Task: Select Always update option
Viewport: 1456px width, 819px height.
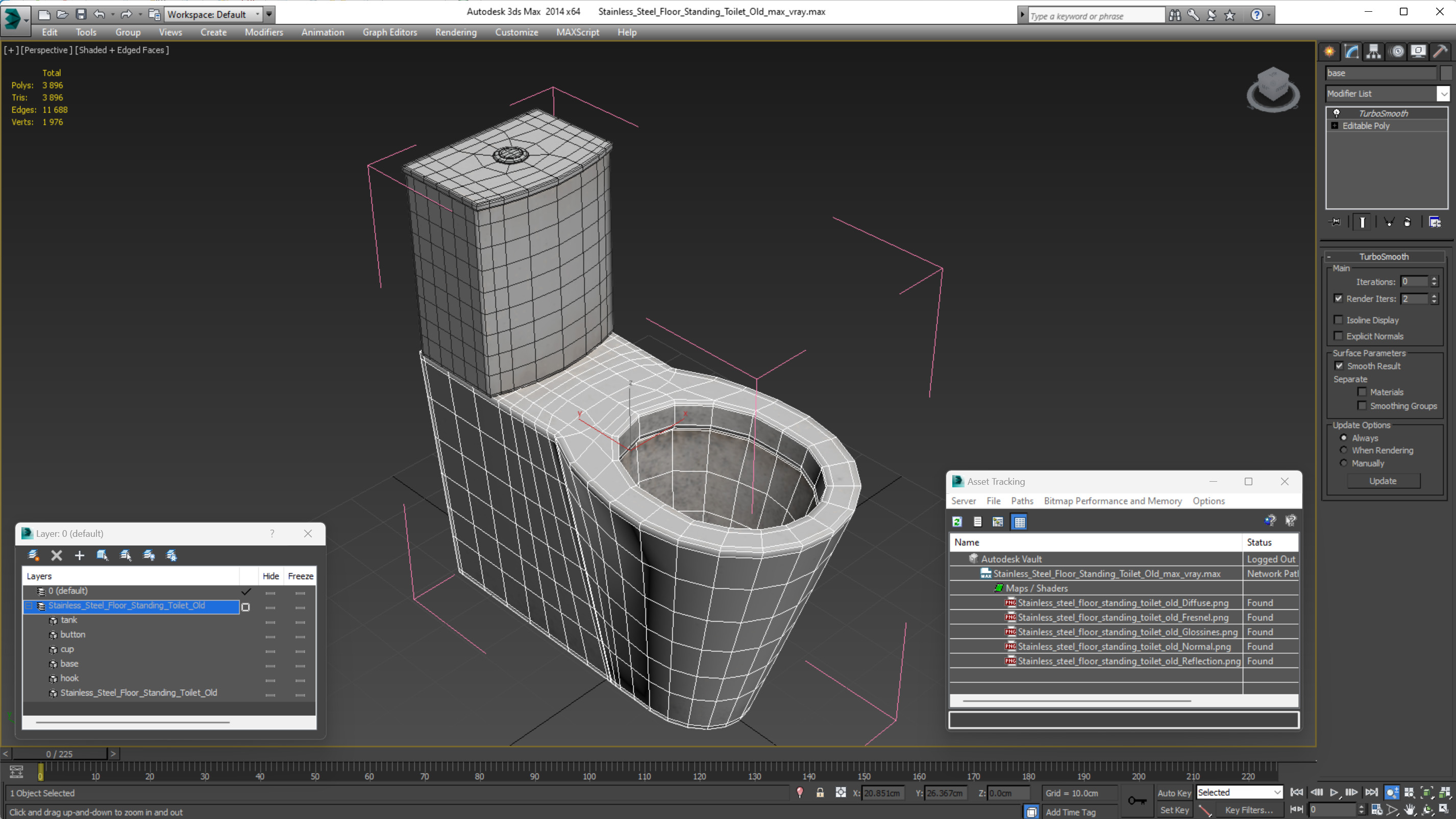Action: click(1344, 438)
